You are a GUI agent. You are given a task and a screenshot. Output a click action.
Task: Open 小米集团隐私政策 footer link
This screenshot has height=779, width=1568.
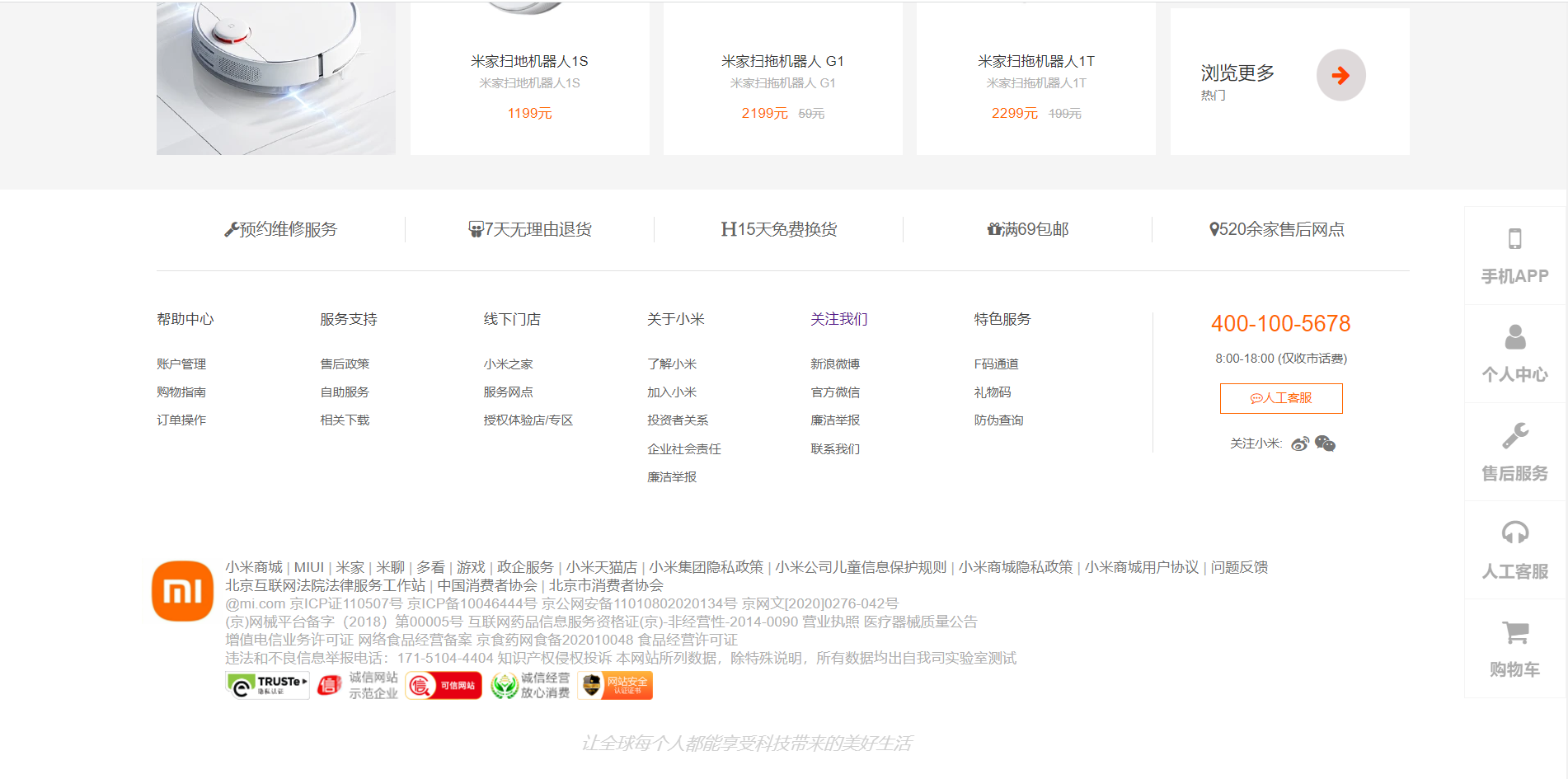(707, 567)
